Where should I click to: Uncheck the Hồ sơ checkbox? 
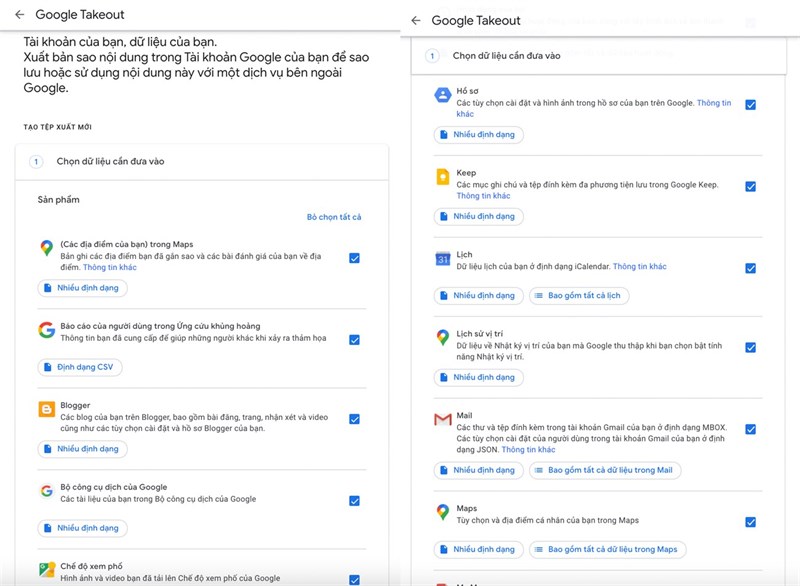click(751, 105)
